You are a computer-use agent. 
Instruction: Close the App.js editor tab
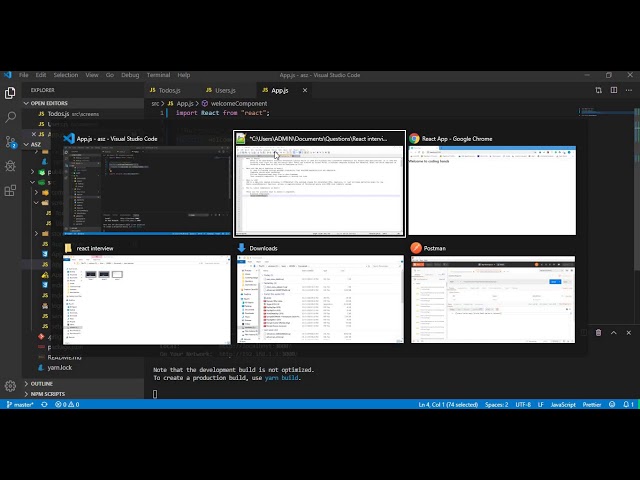[x=305, y=90]
